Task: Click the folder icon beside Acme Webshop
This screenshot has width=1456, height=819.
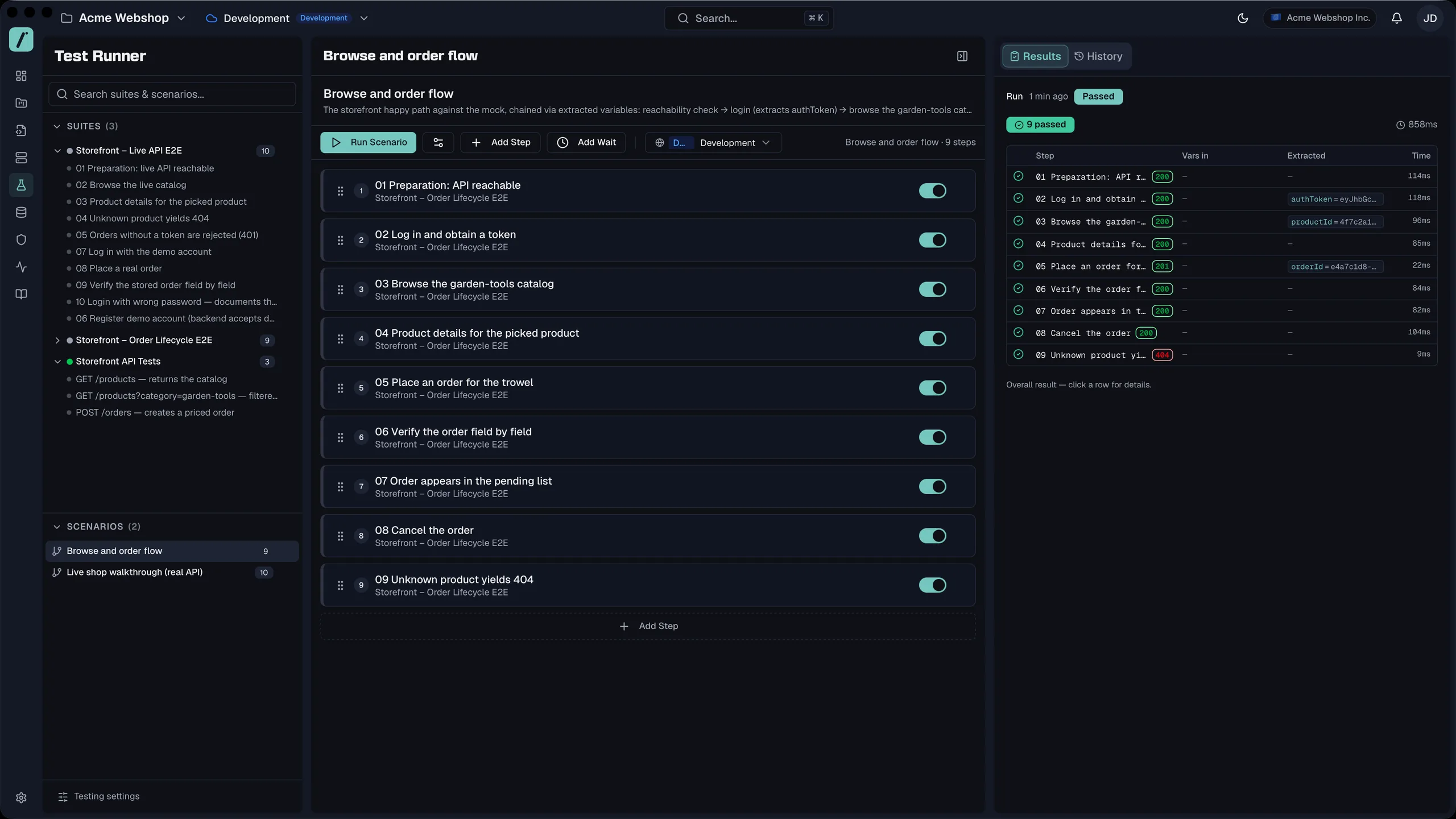Action: (67, 18)
